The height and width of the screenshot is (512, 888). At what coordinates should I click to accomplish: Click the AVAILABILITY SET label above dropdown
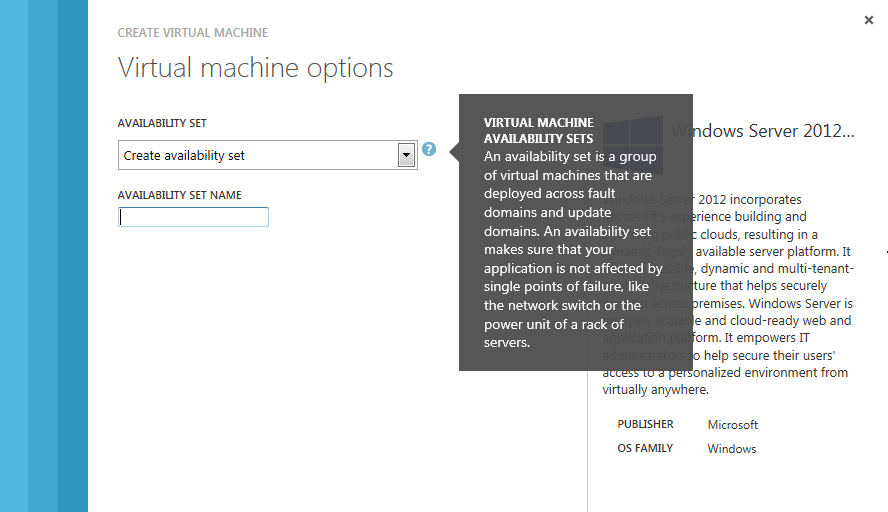(162, 123)
